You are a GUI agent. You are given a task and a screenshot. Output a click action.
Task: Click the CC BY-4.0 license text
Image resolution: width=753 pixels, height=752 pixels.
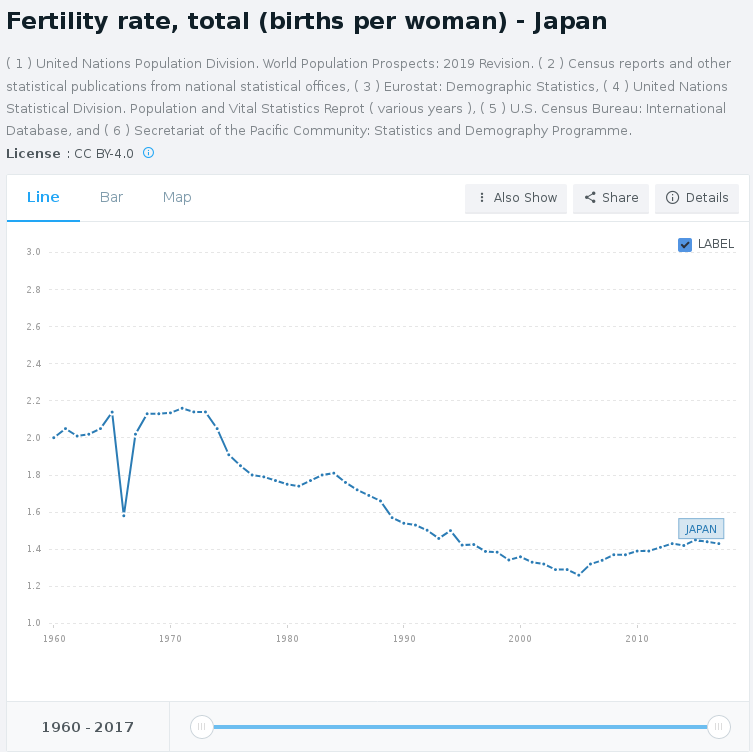point(103,153)
